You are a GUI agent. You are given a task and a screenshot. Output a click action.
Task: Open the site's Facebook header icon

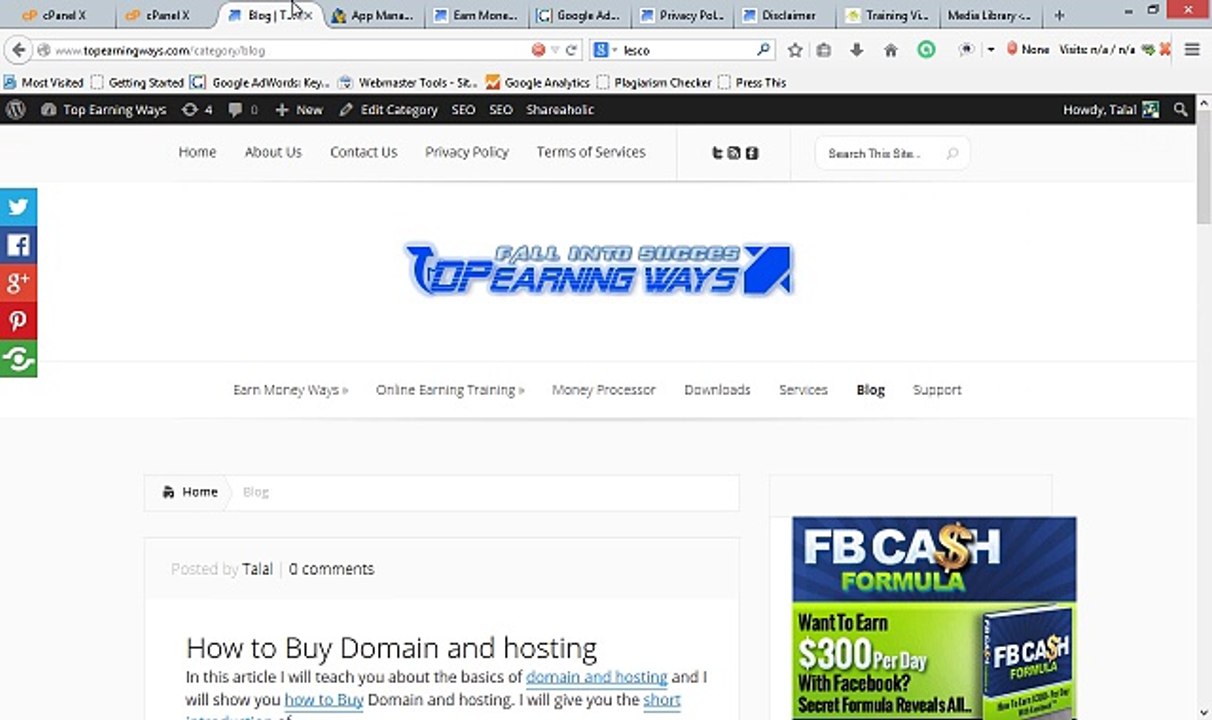point(752,153)
